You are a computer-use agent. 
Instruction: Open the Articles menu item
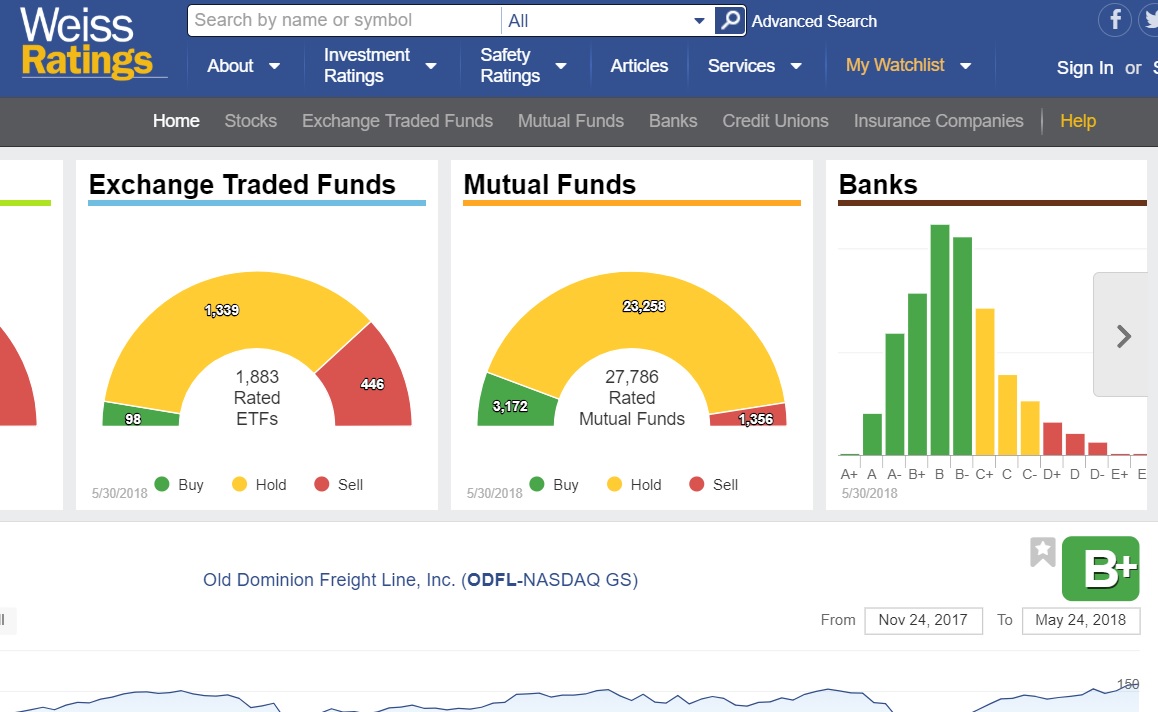(x=639, y=66)
